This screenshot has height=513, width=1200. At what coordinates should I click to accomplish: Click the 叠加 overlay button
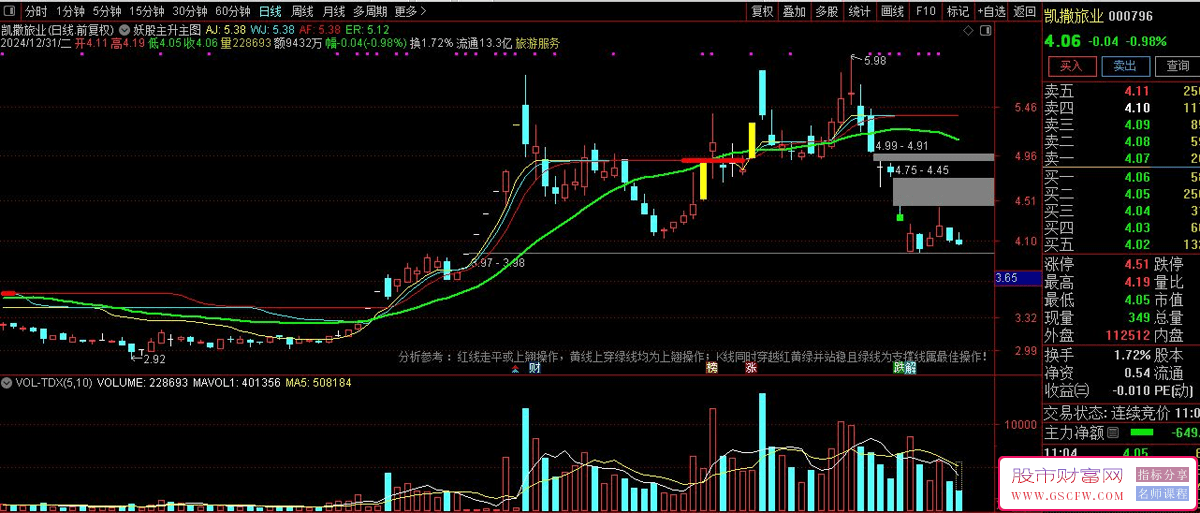pos(794,12)
